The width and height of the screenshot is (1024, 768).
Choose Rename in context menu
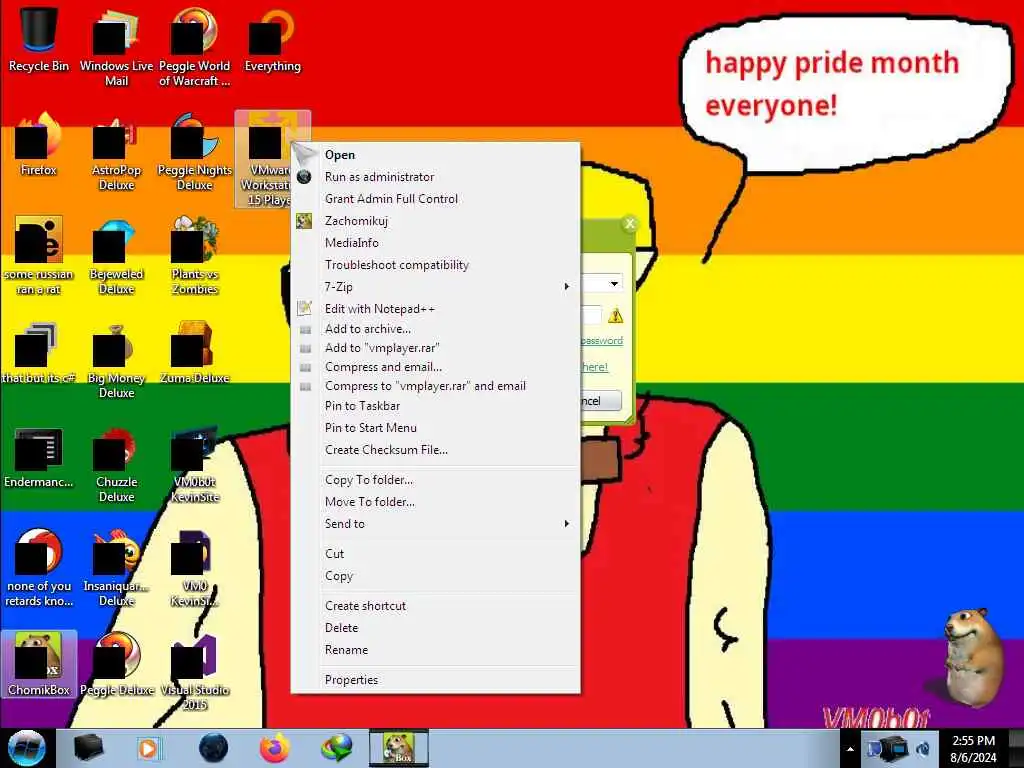click(435, 650)
